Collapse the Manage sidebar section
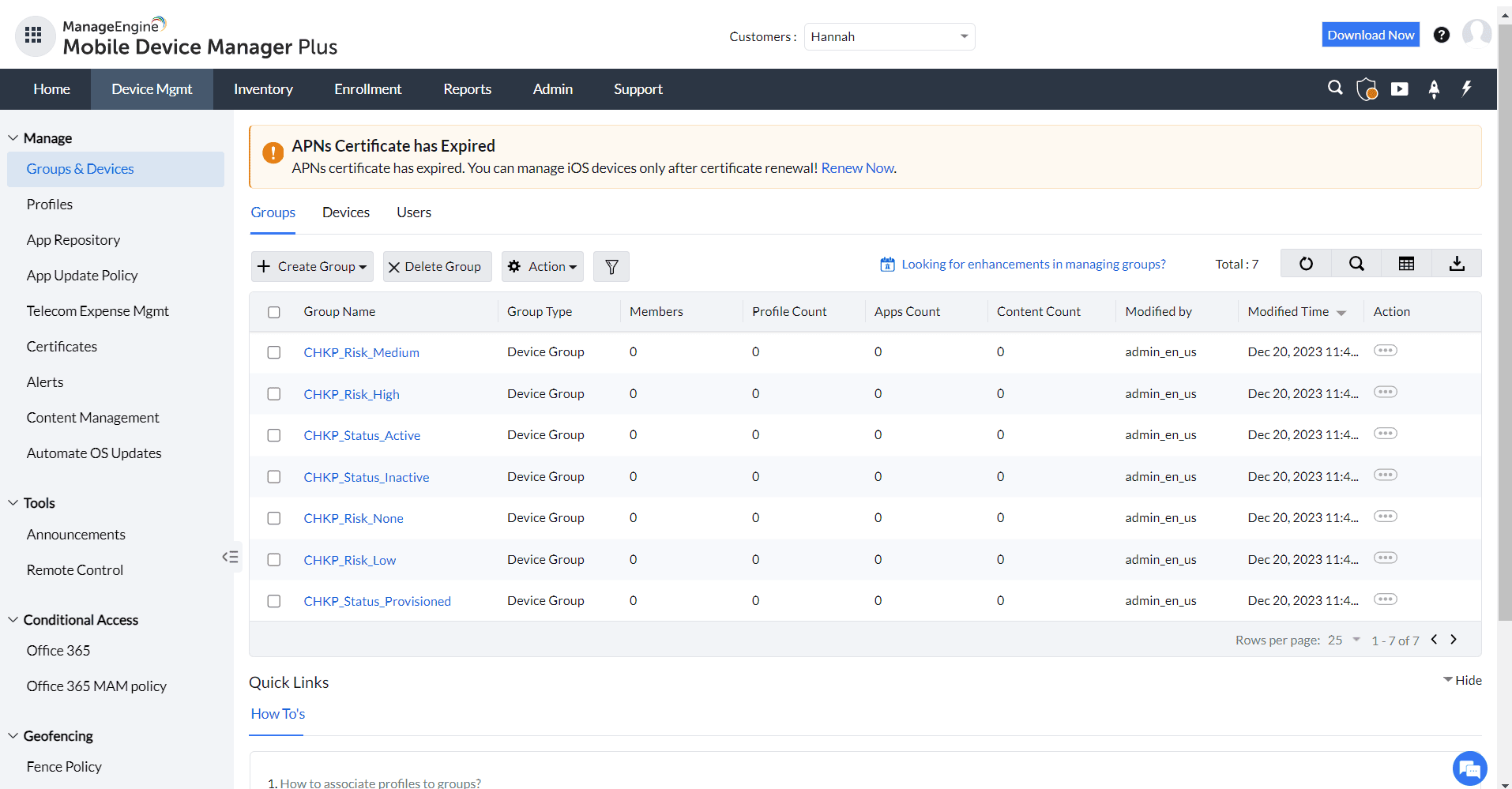 pos(13,137)
